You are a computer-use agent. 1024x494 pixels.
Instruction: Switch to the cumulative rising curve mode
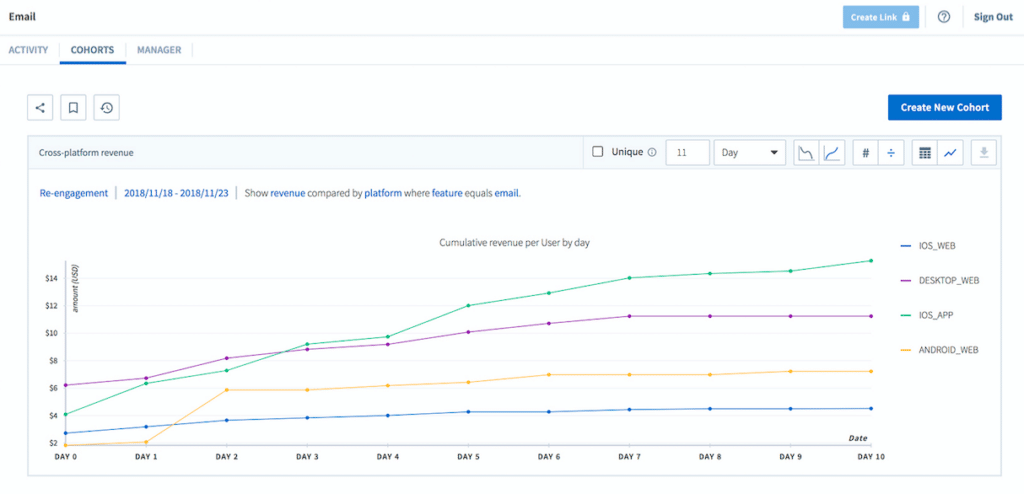pos(832,153)
